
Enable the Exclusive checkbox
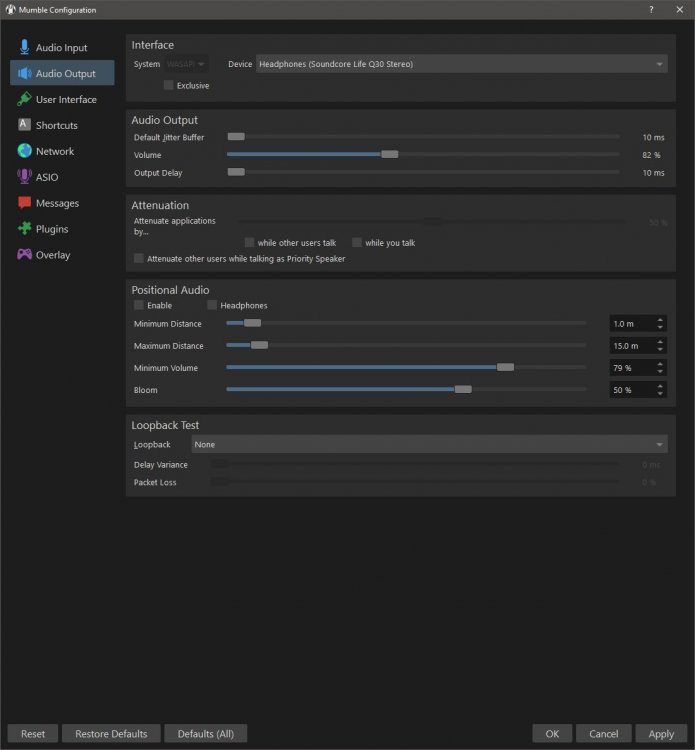point(169,86)
